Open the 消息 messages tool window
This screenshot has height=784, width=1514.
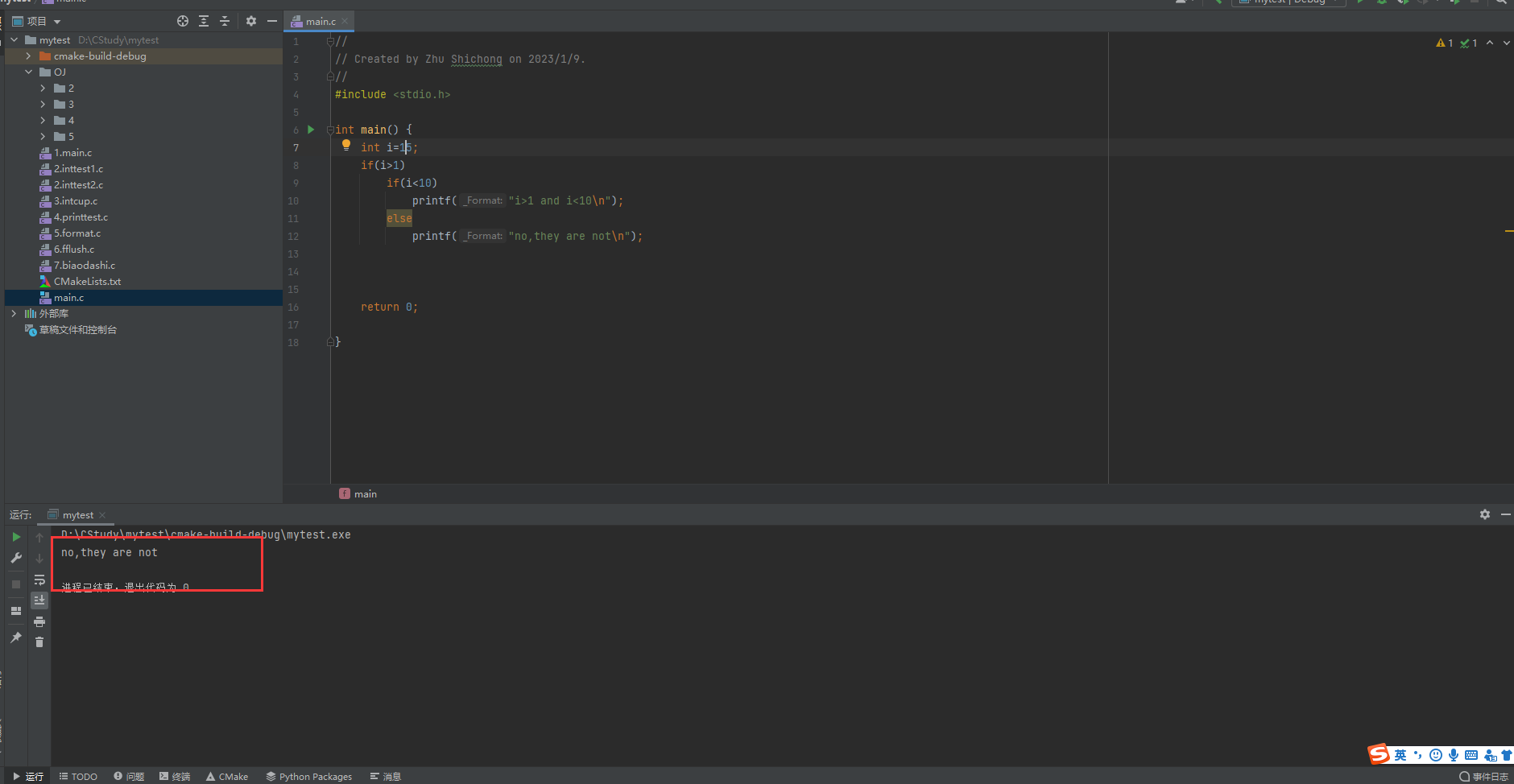tap(386, 777)
